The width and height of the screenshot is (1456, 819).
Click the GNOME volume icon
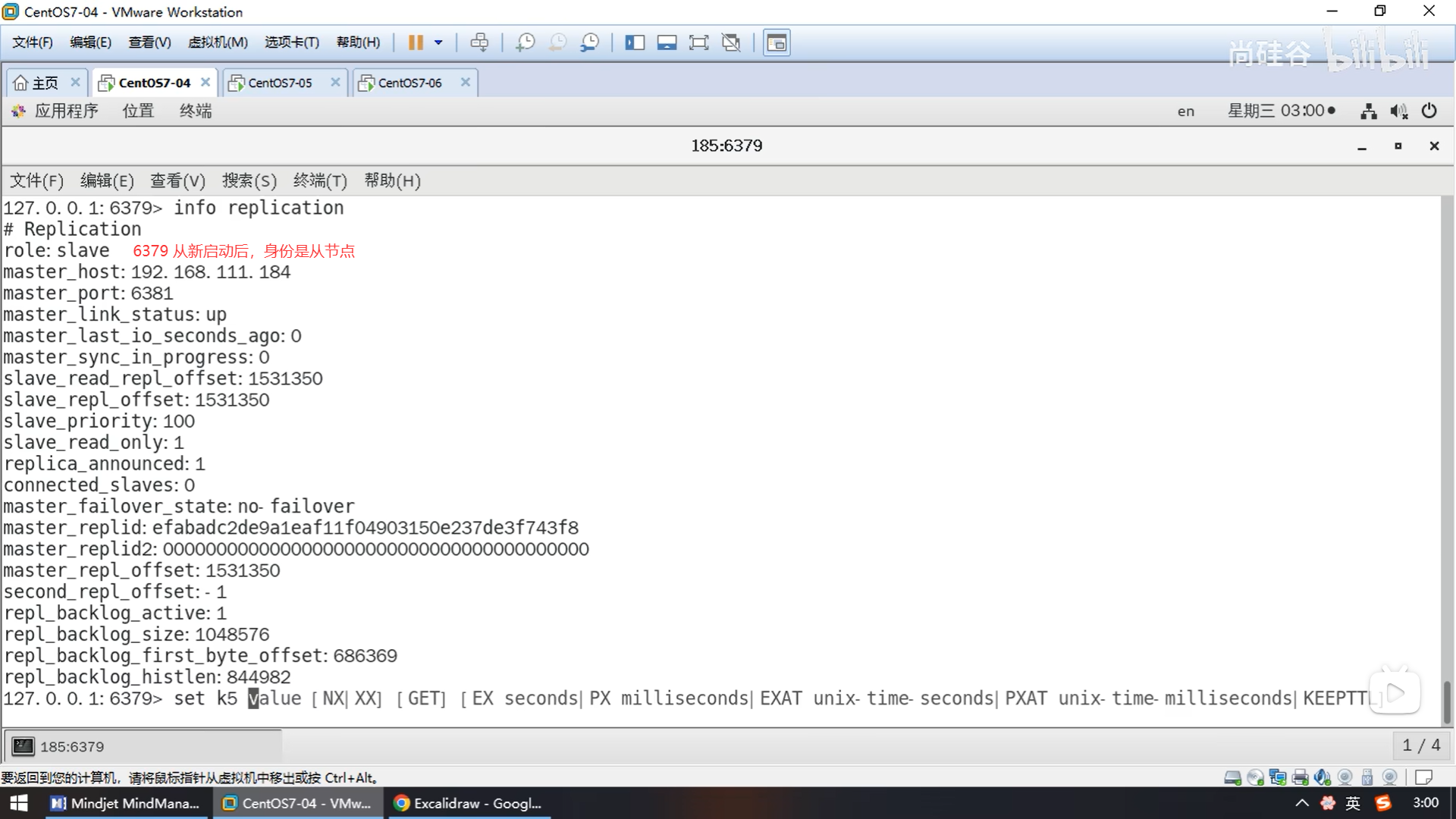1398,111
